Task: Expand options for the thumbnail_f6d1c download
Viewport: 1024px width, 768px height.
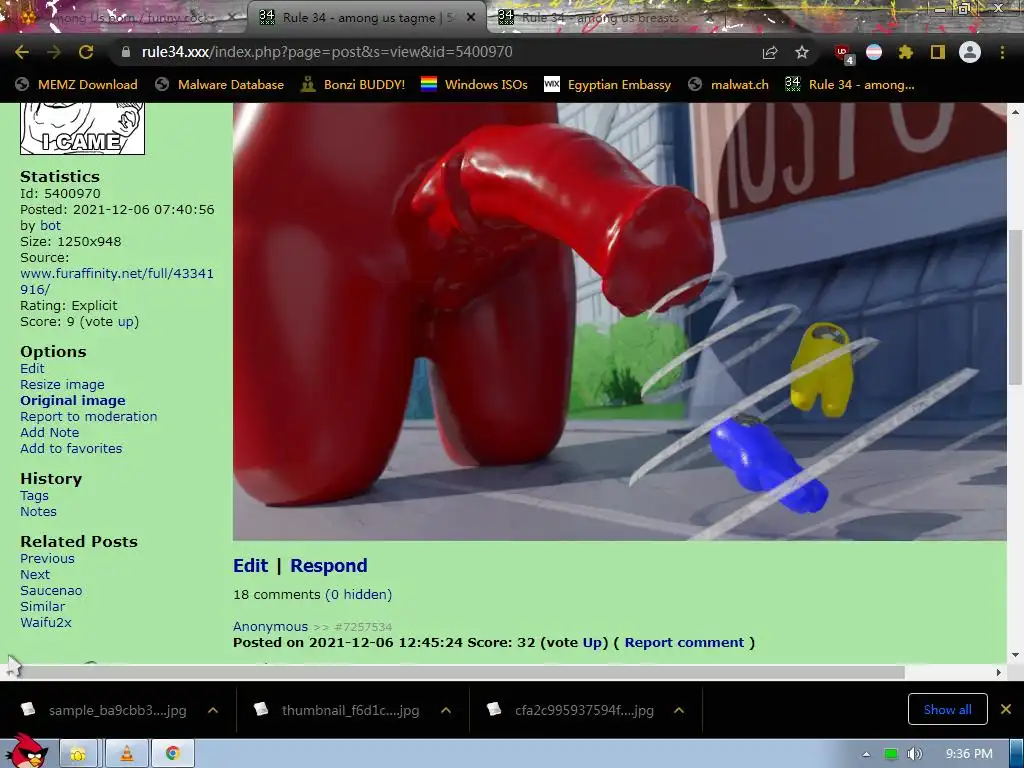Action: tap(446, 710)
